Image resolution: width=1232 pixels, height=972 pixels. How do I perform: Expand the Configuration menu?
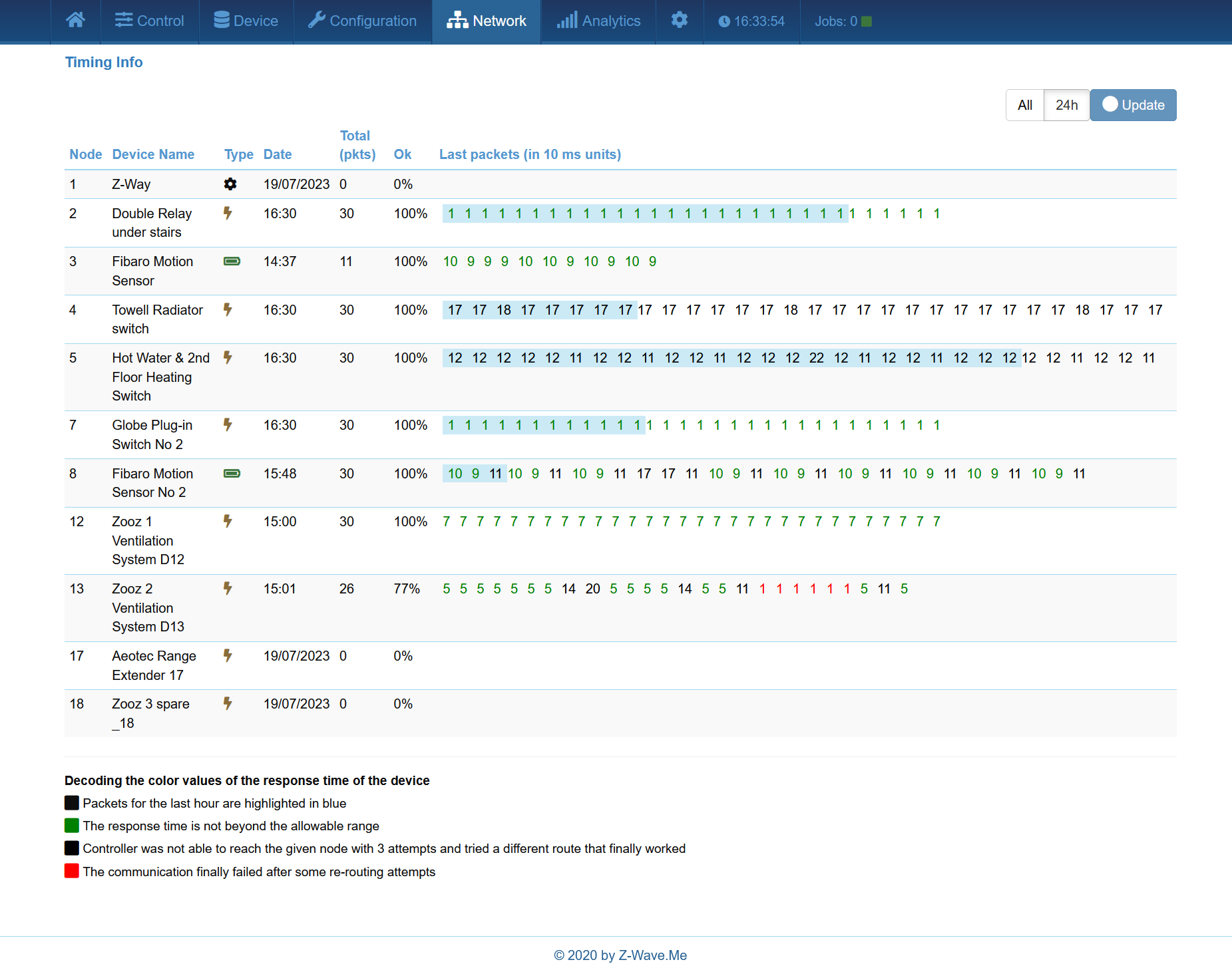click(x=363, y=21)
